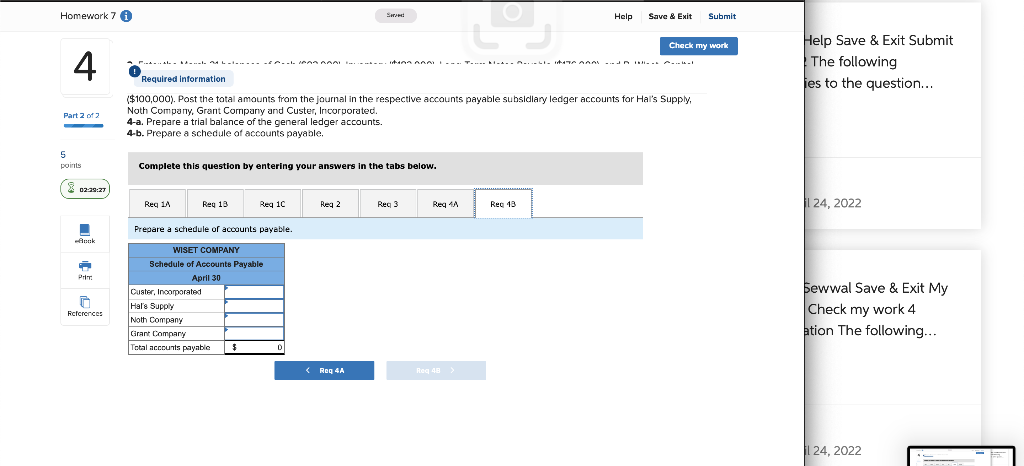Switch to the Req 4A tab
The image size is (1024, 466).
pyautogui.click(x=445, y=204)
